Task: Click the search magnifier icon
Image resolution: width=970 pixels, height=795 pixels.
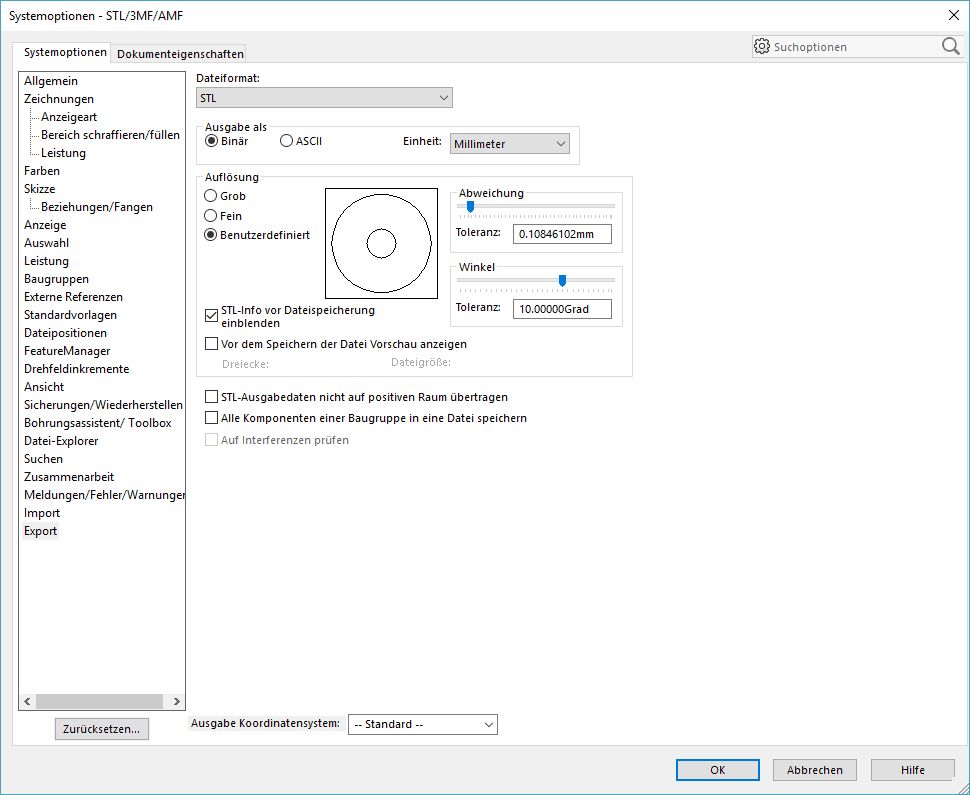Action: (949, 47)
